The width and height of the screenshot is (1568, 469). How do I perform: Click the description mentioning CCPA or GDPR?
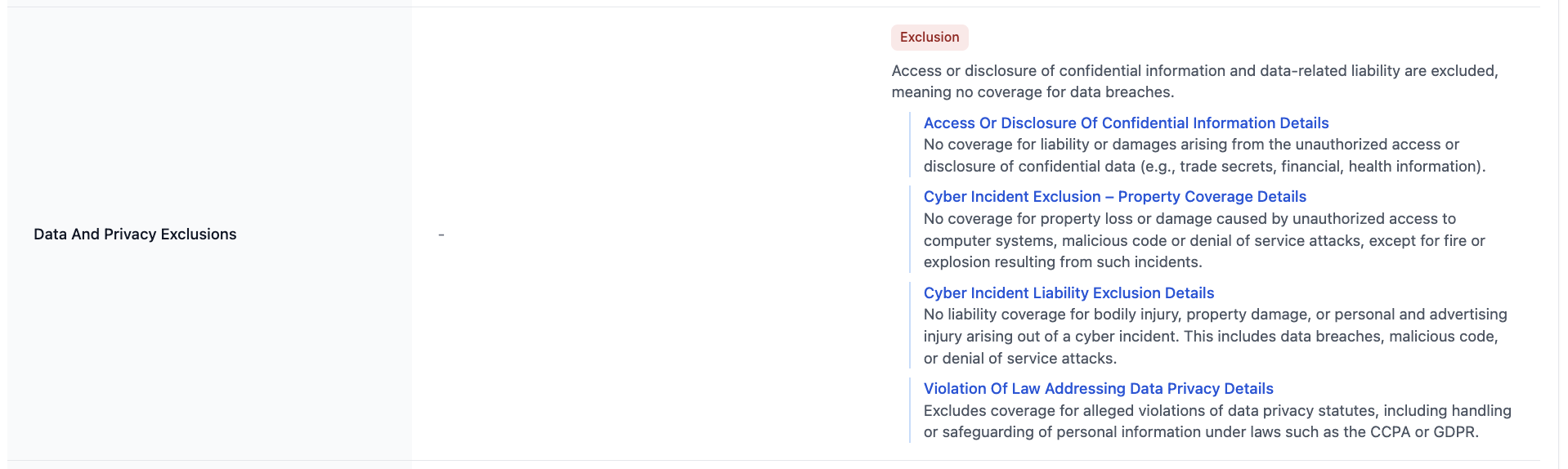[1216, 422]
